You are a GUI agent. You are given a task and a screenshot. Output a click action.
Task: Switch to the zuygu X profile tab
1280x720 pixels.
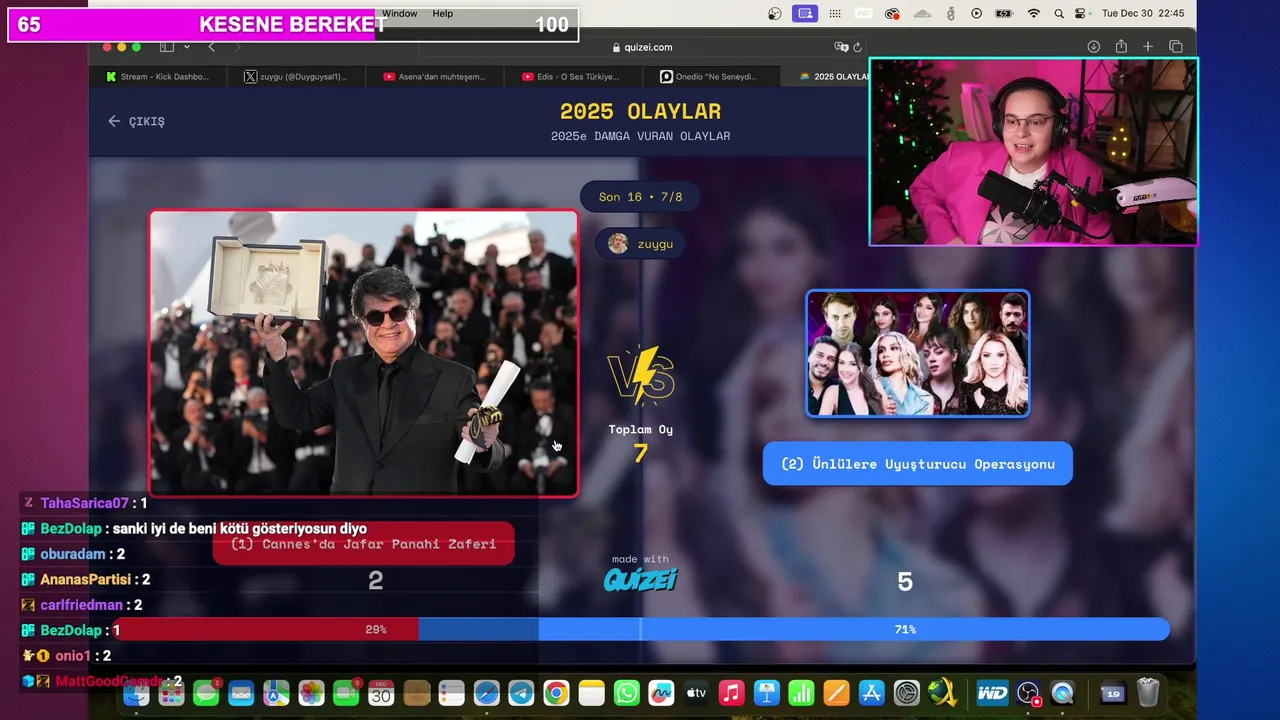(297, 76)
